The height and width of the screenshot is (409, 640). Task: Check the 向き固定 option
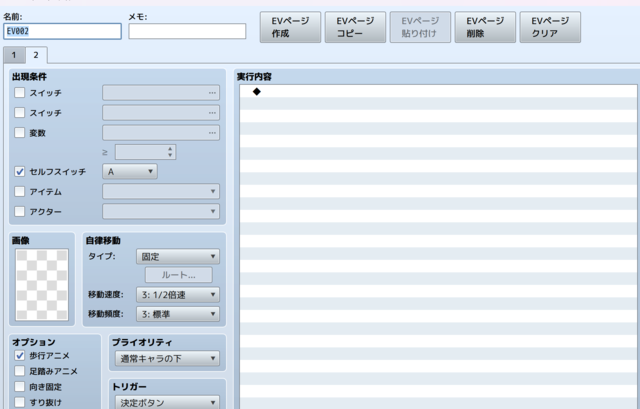pyautogui.click(x=20, y=386)
